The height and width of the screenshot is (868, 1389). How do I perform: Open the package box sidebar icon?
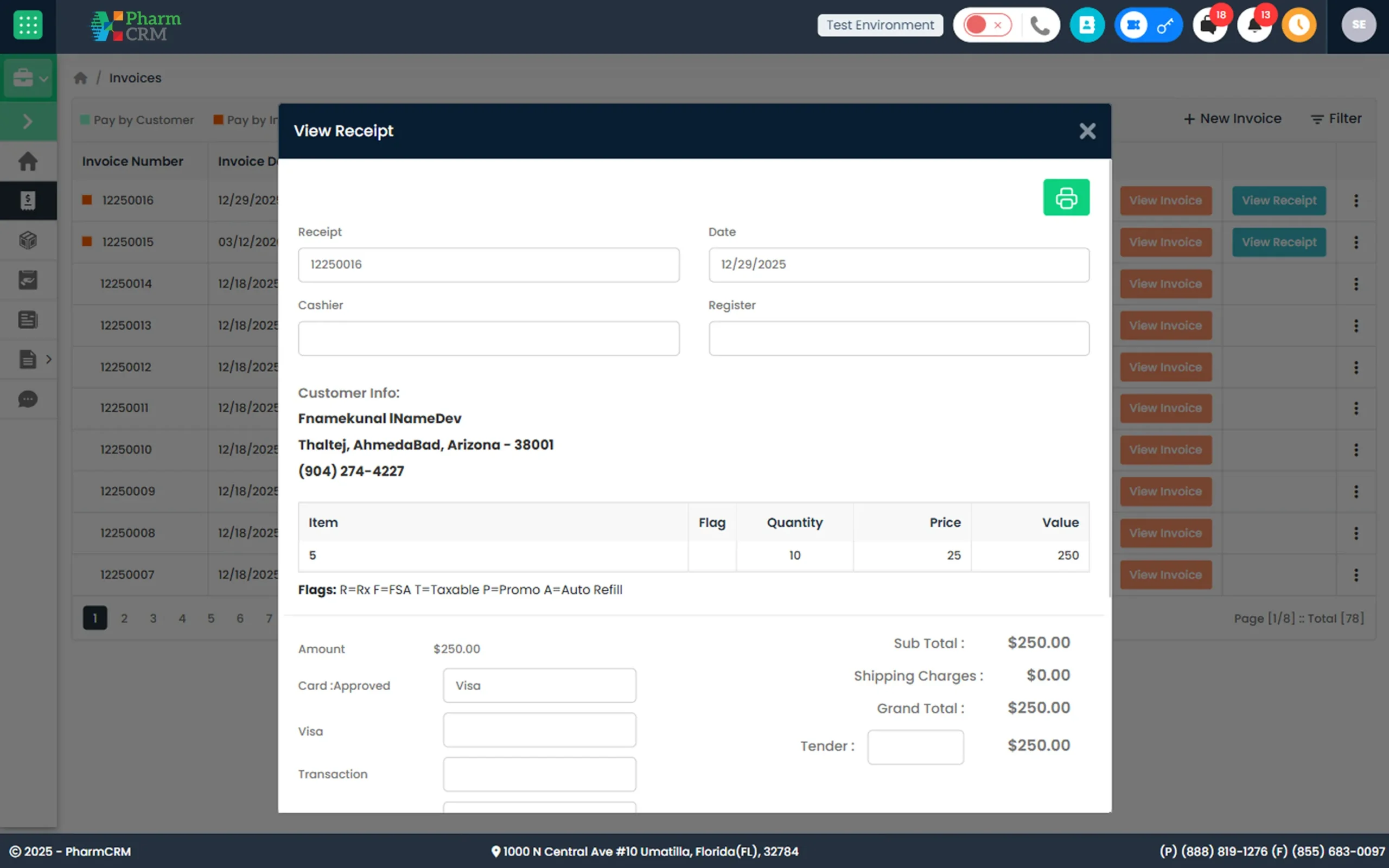28,240
